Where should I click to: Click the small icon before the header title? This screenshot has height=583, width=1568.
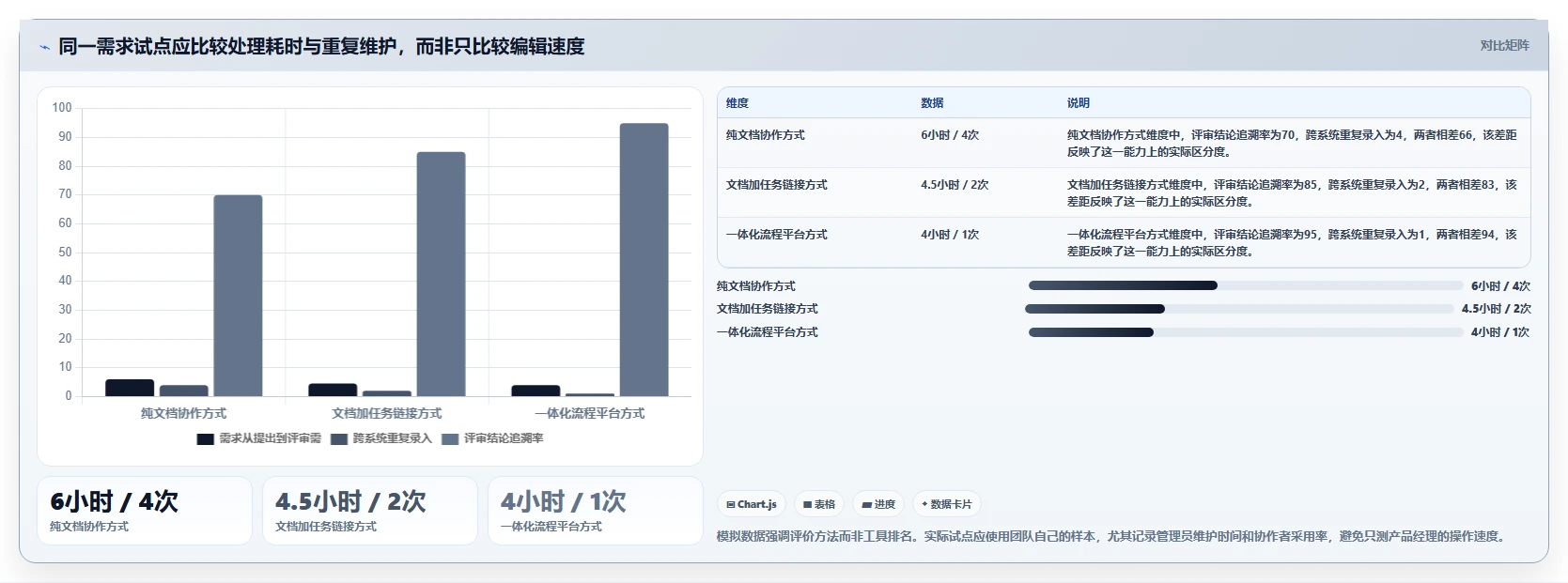click(x=44, y=47)
